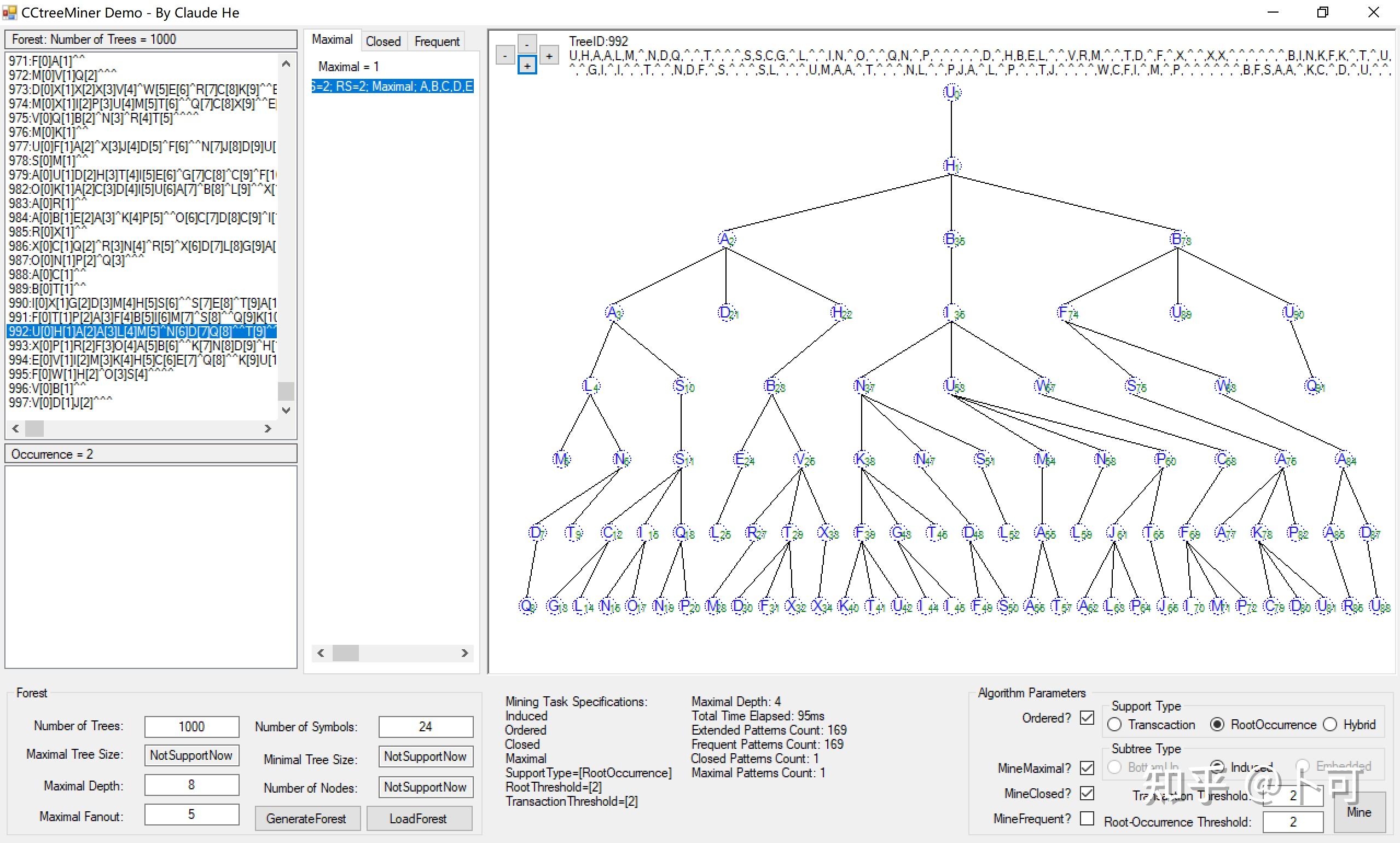Choose the Hybrid support type option

pyautogui.click(x=1329, y=724)
